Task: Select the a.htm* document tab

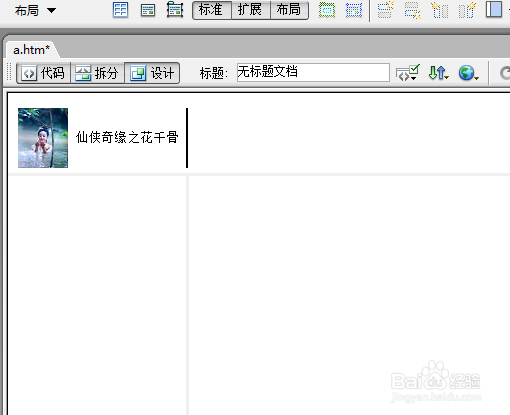Action: pyautogui.click(x=32, y=50)
